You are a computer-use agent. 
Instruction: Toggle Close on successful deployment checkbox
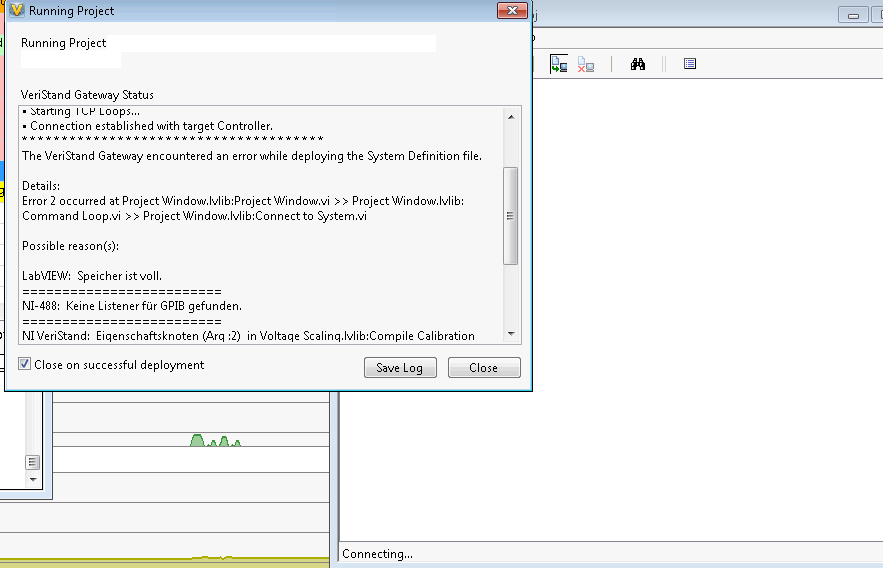[24, 364]
